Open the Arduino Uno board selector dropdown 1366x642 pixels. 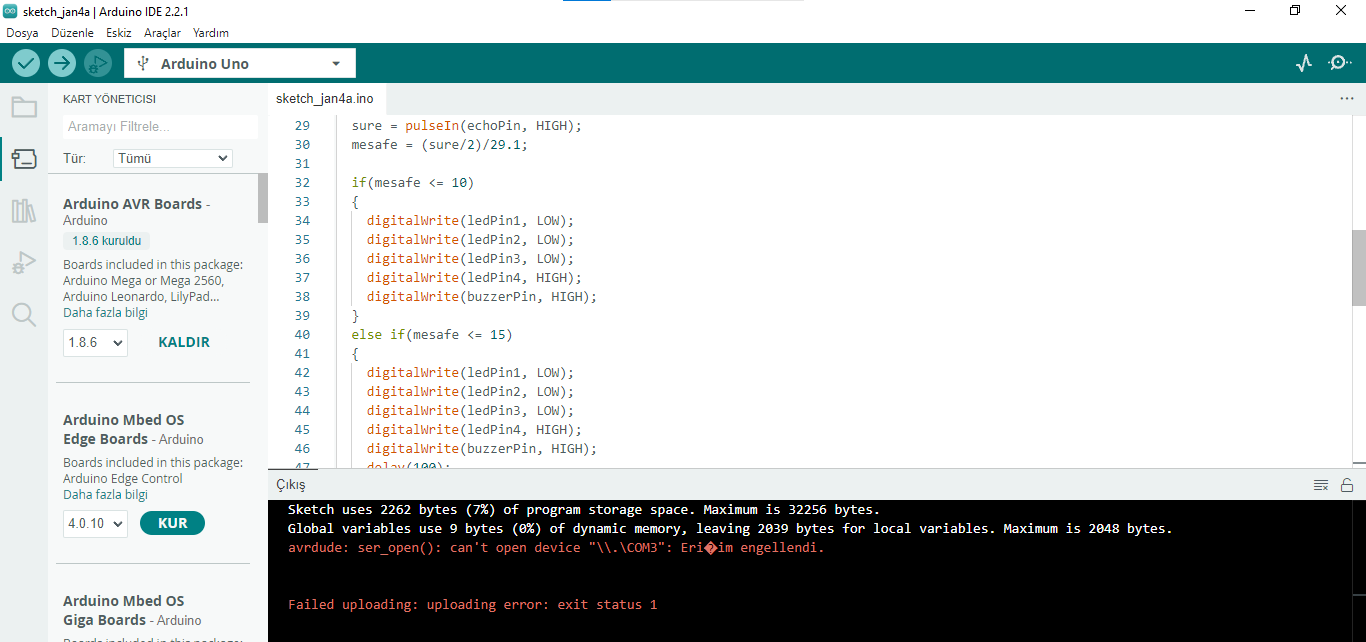[240, 64]
